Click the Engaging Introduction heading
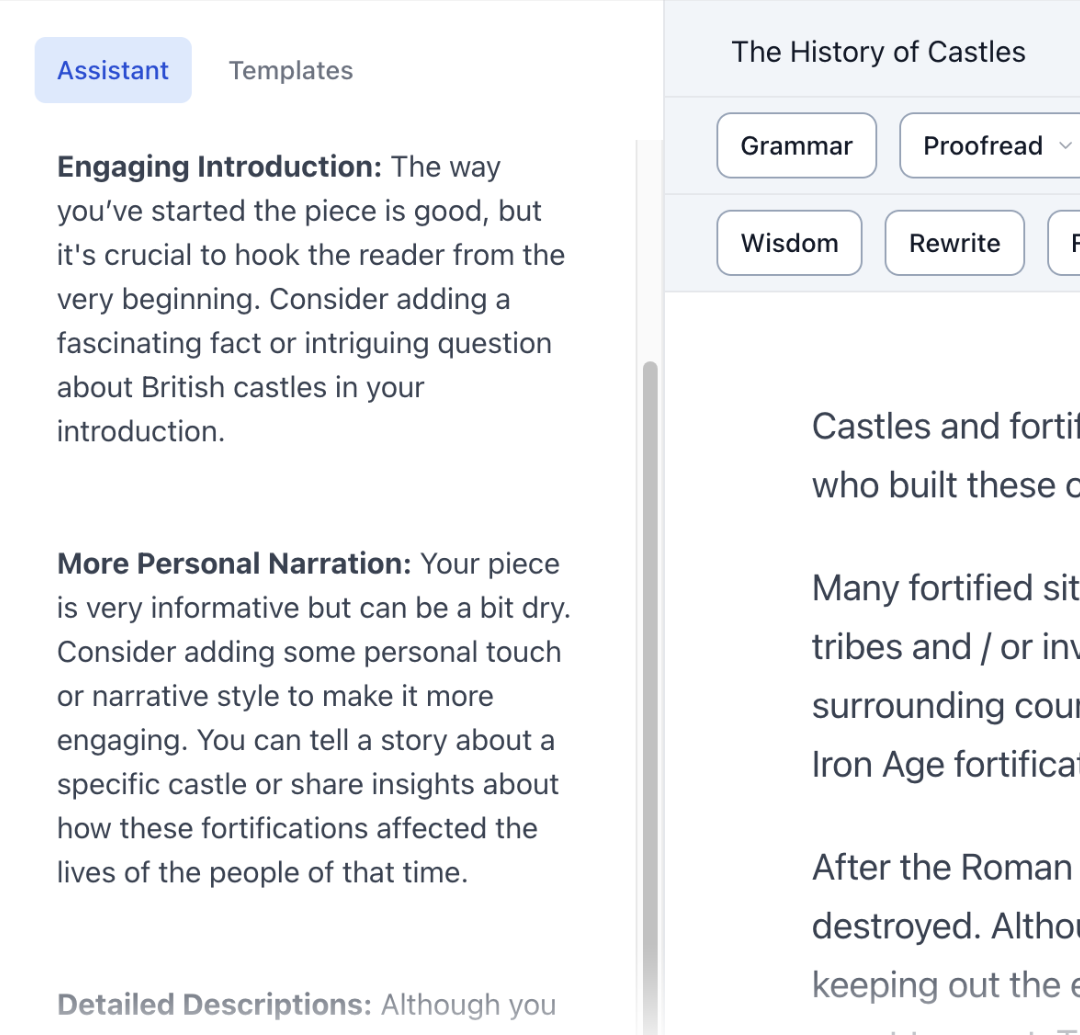The width and height of the screenshot is (1080, 1035). coord(219,167)
